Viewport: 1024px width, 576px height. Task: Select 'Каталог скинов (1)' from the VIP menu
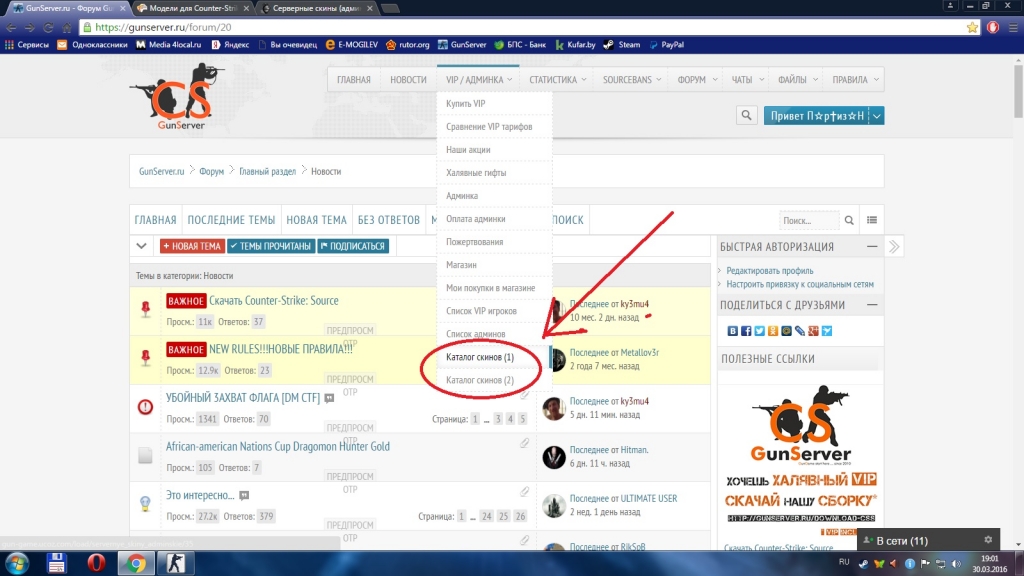(480, 357)
